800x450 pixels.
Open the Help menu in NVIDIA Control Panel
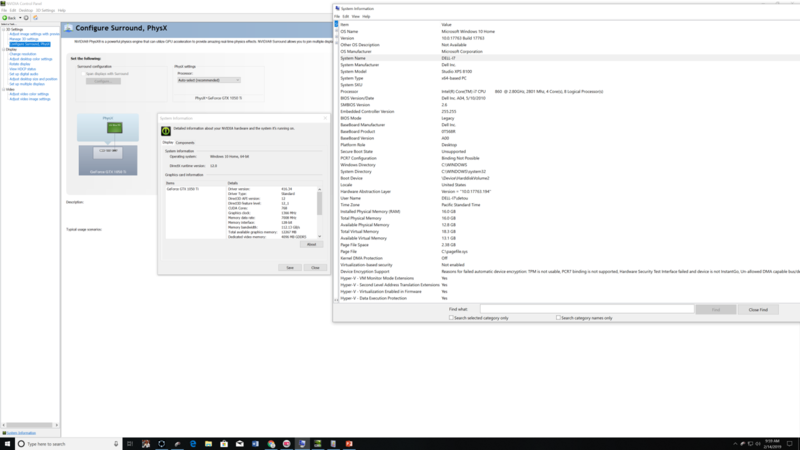(x=62, y=10)
